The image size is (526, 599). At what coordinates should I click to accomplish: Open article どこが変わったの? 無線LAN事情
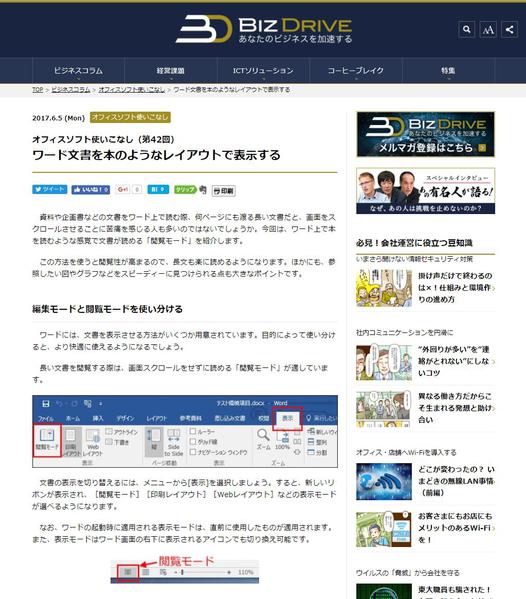[456, 481]
